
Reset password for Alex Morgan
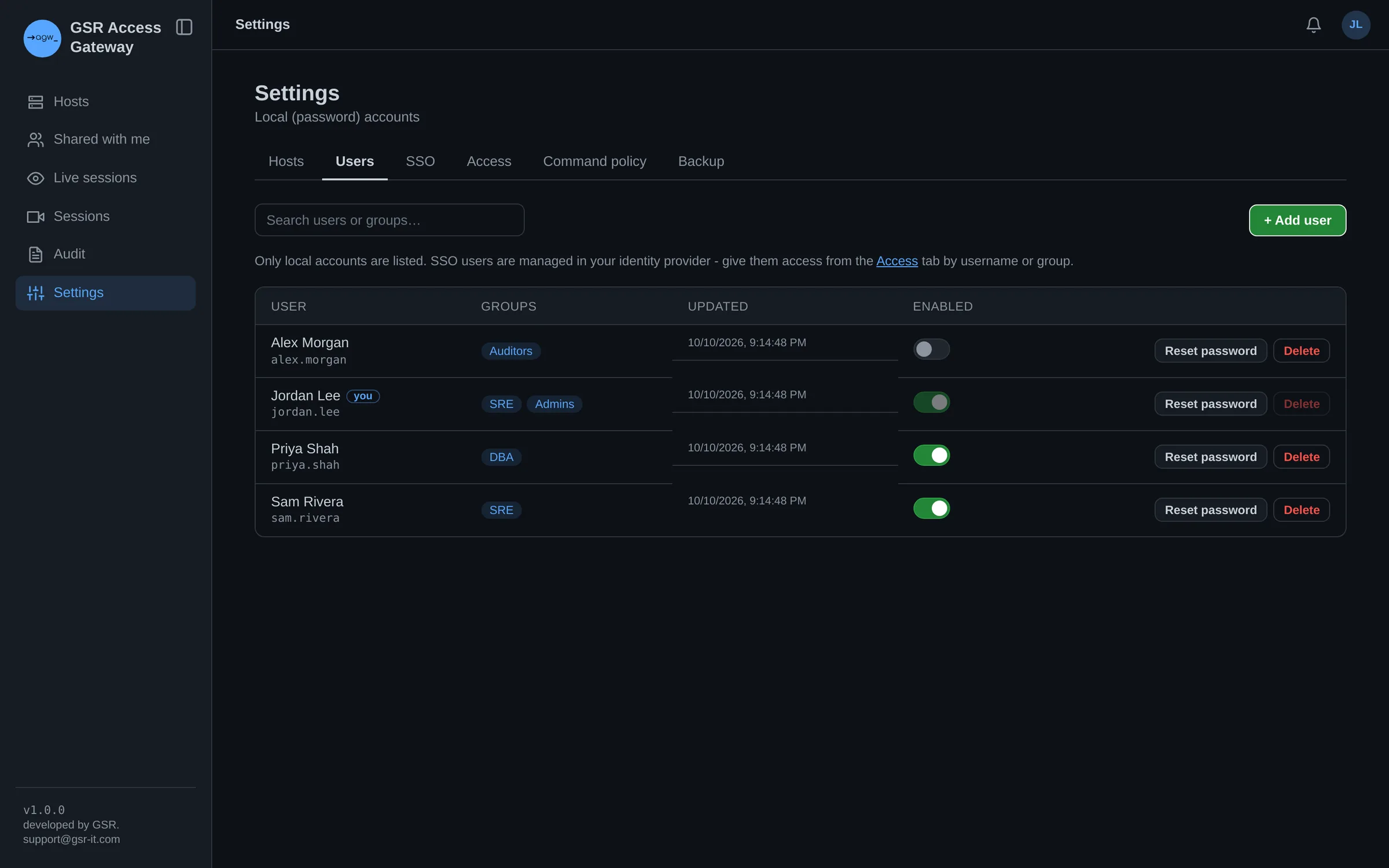point(1210,351)
